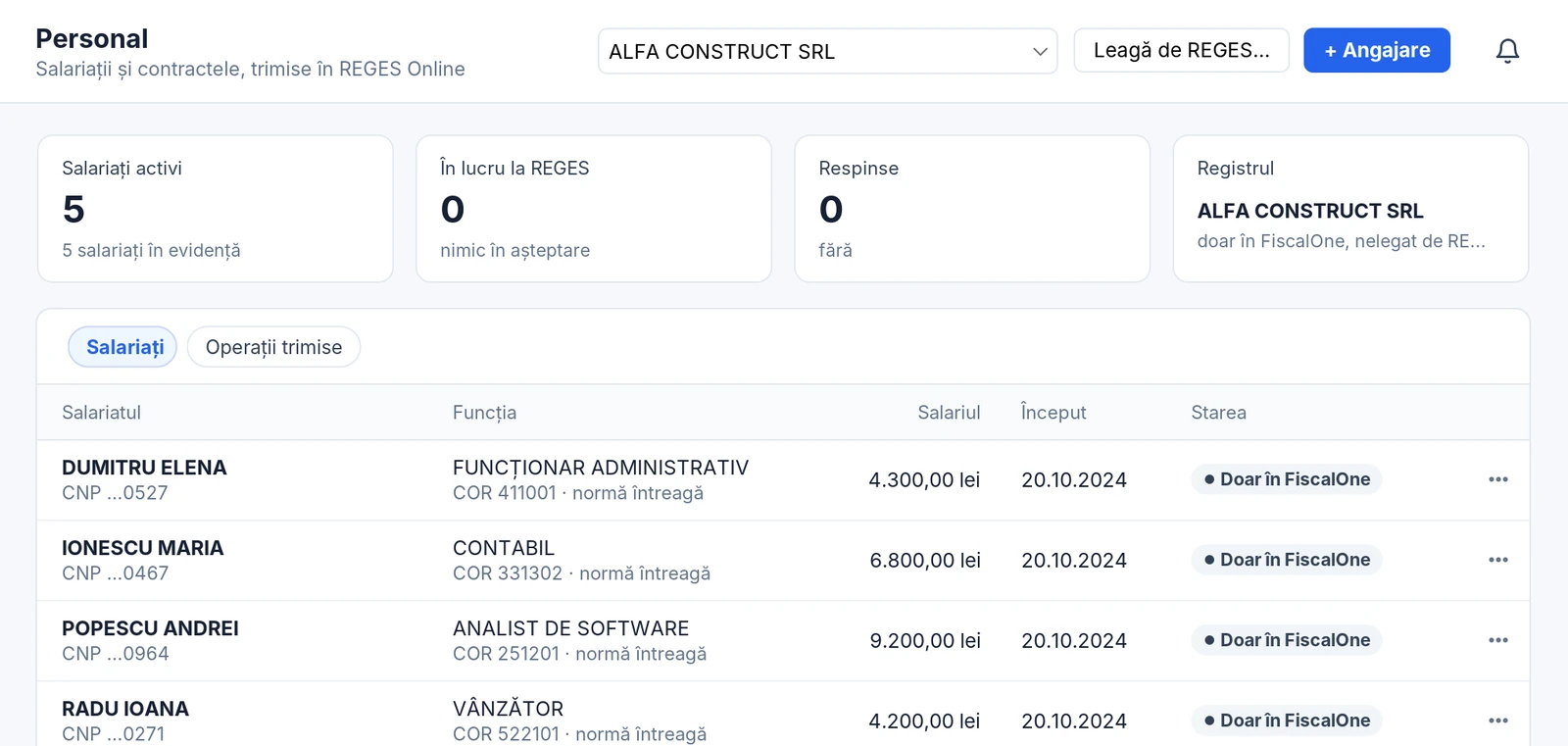
Task: Click the Început column header
Action: [1053, 413]
